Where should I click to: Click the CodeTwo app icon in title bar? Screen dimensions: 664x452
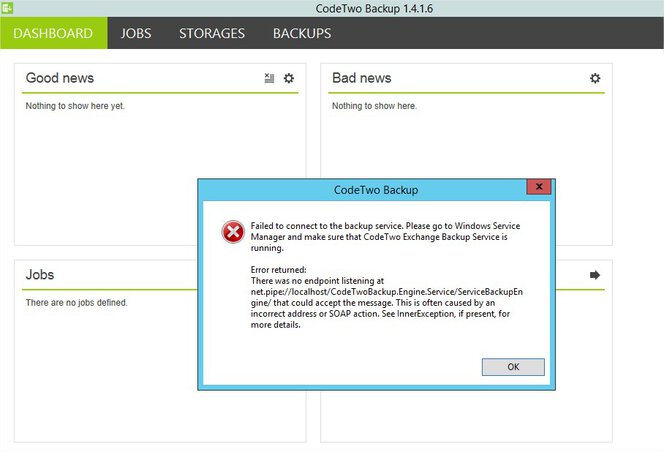click(x=7, y=8)
